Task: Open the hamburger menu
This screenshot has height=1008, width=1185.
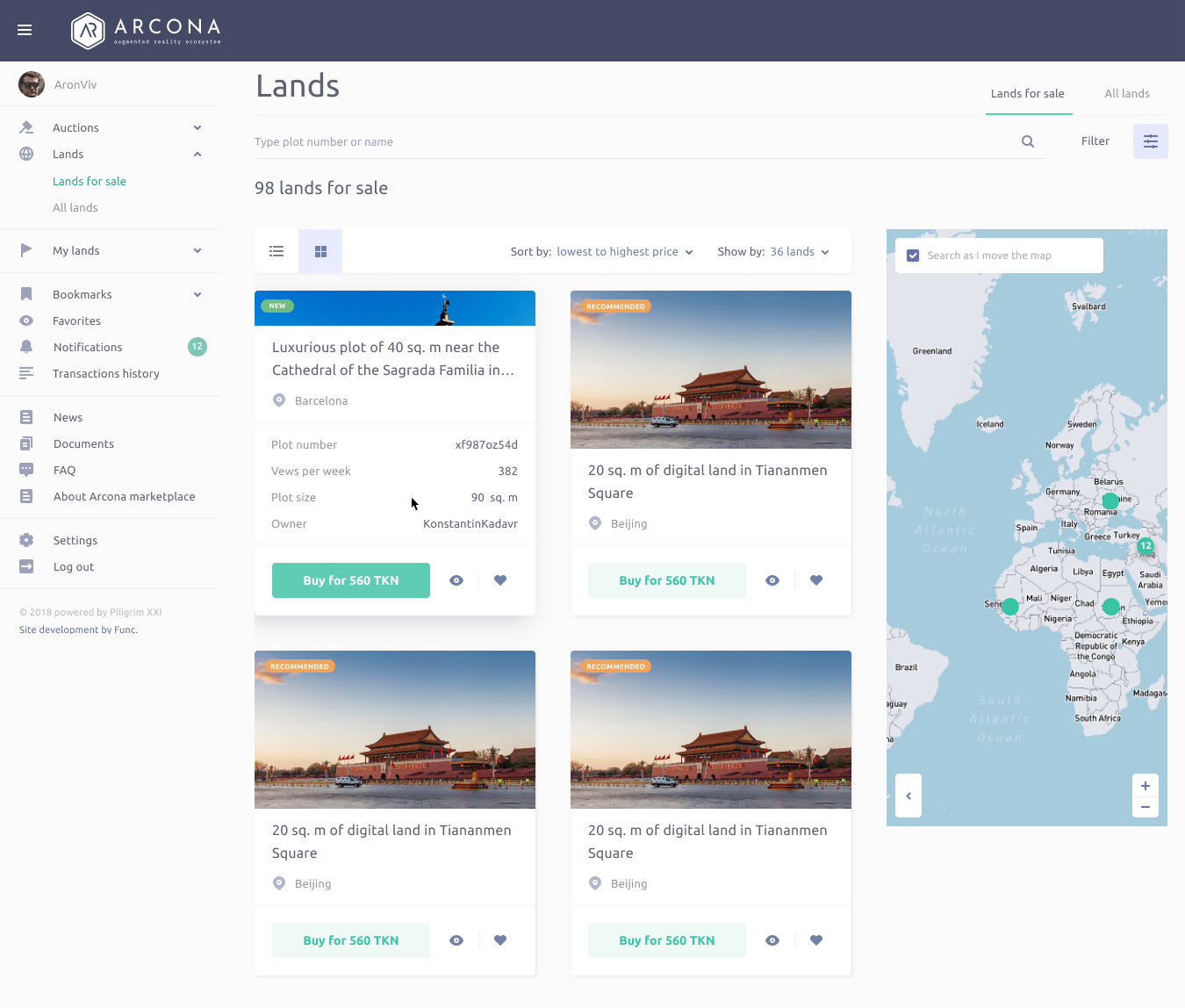Action: pos(25,30)
